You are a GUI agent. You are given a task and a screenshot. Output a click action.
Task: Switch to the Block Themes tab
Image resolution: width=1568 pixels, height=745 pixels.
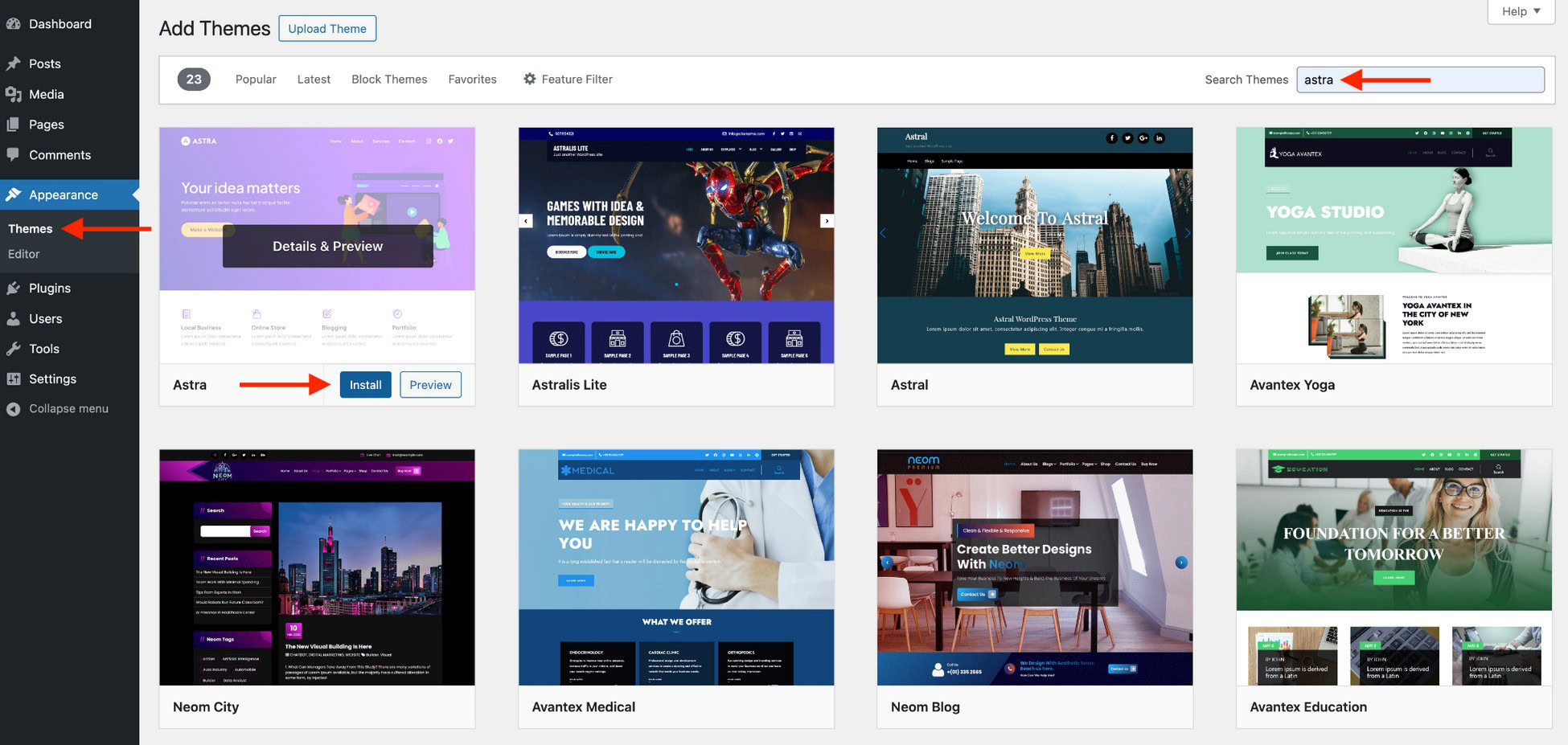389,79
